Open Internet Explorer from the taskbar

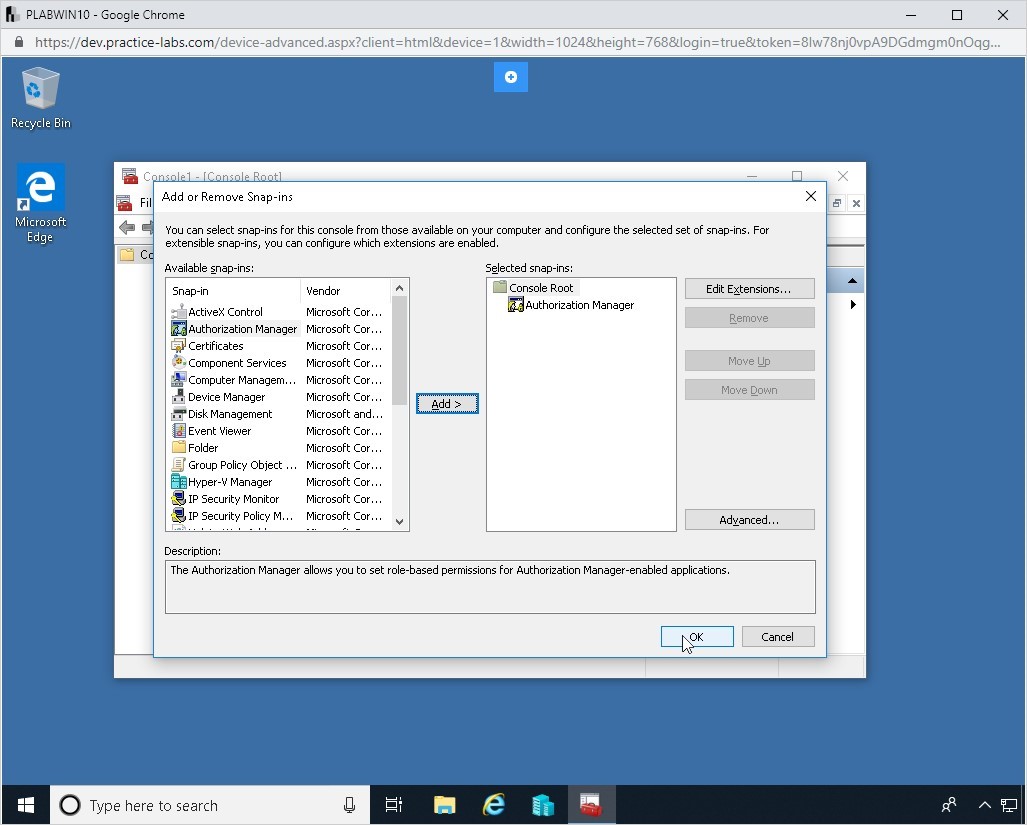tap(494, 805)
